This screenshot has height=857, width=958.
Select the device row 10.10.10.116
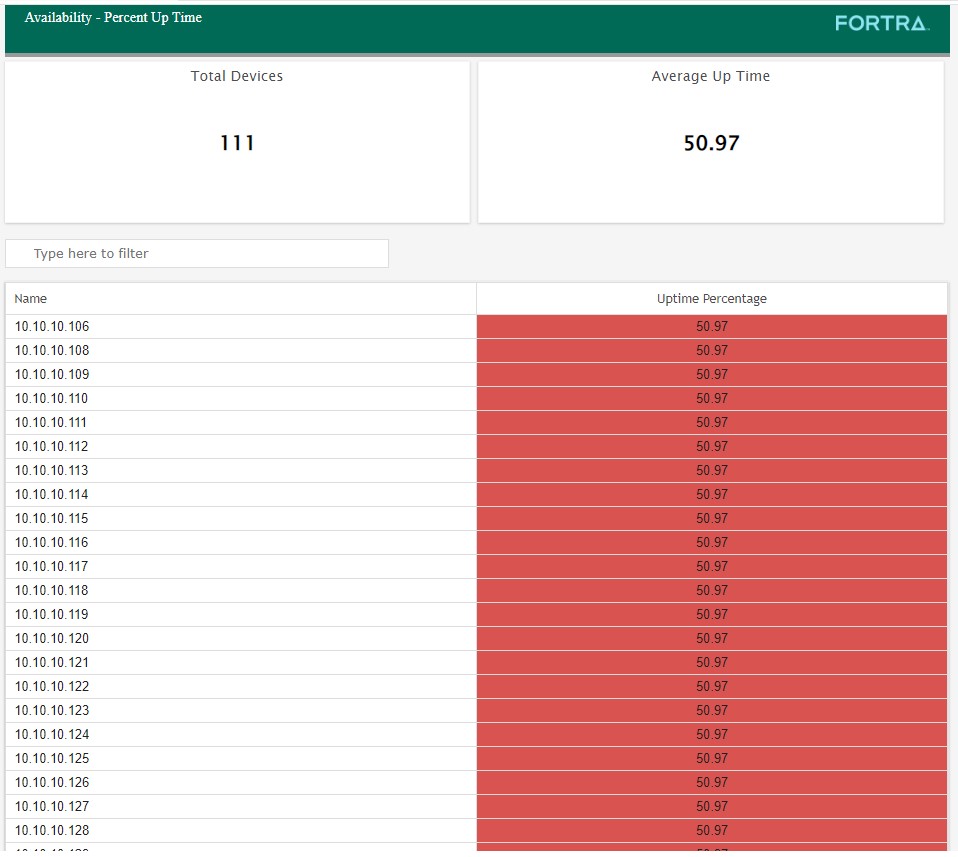(x=477, y=543)
